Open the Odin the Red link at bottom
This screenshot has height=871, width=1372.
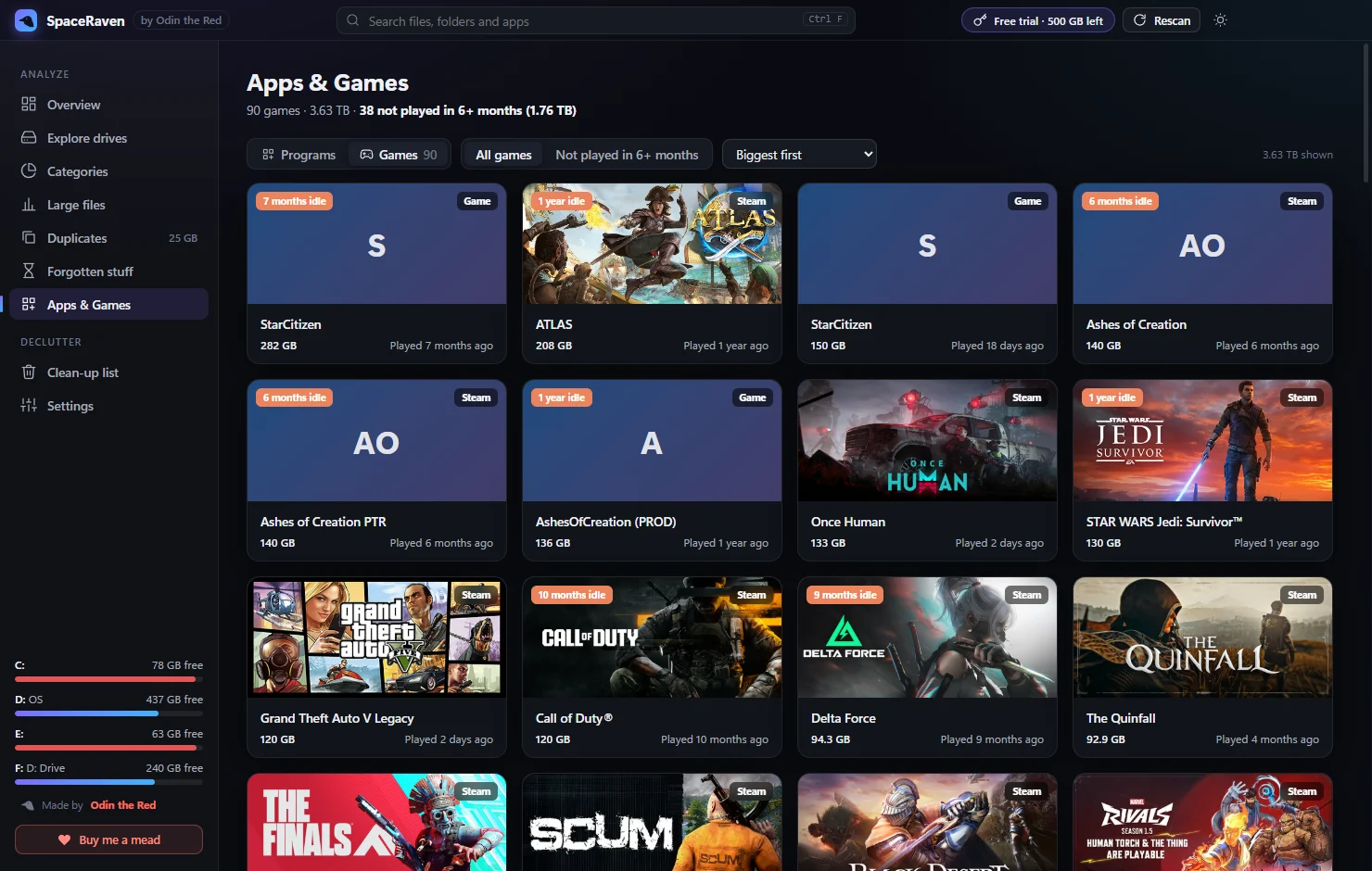pos(123,805)
